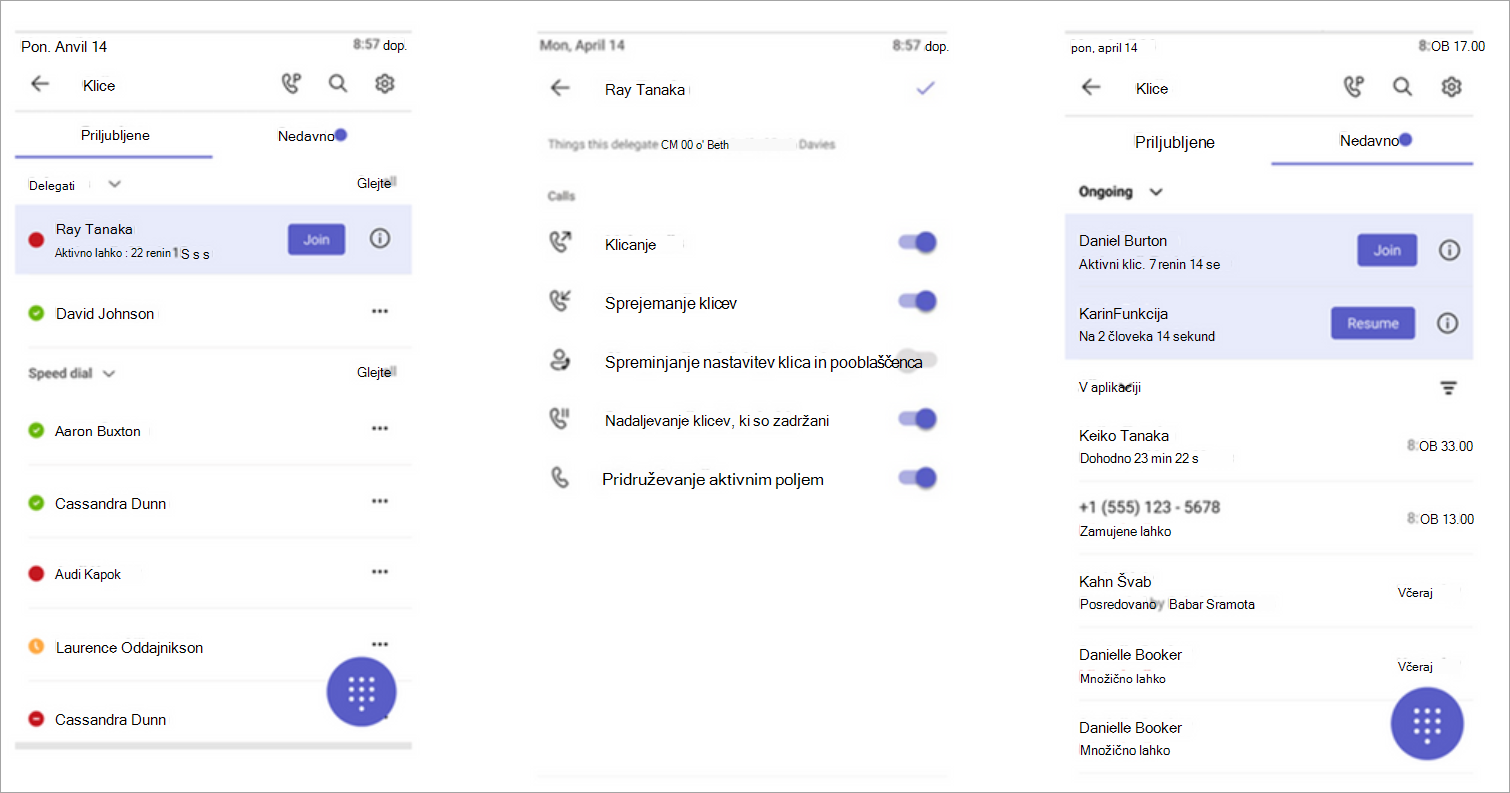
Task: Join Daniel Burton's active call
Action: [x=1386, y=250]
